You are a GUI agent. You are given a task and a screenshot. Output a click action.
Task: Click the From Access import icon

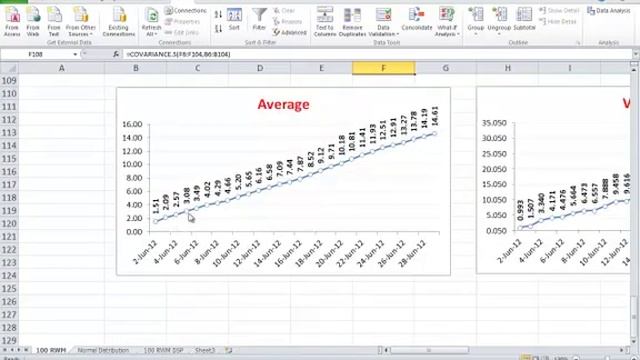[12, 22]
